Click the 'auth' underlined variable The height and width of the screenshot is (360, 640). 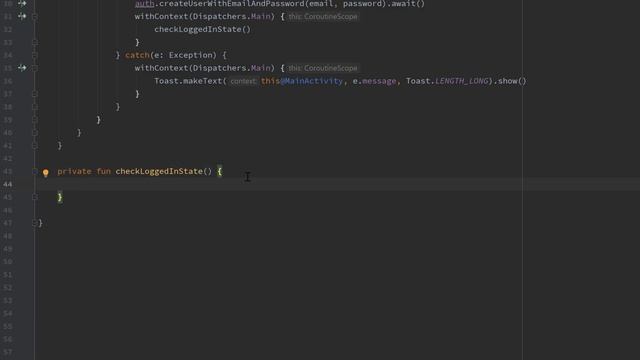144,4
